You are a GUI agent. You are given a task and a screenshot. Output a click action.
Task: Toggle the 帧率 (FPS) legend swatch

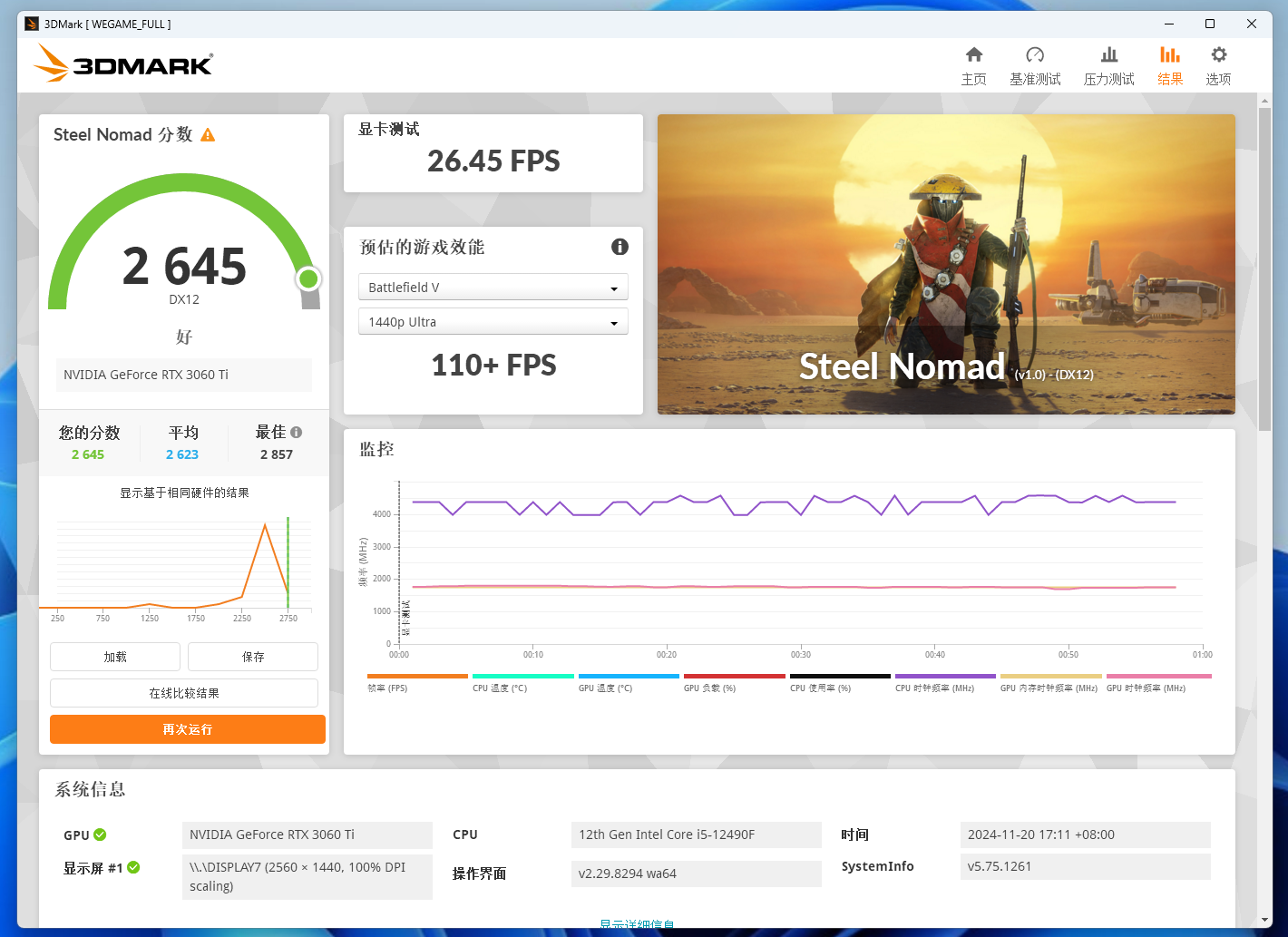(417, 676)
